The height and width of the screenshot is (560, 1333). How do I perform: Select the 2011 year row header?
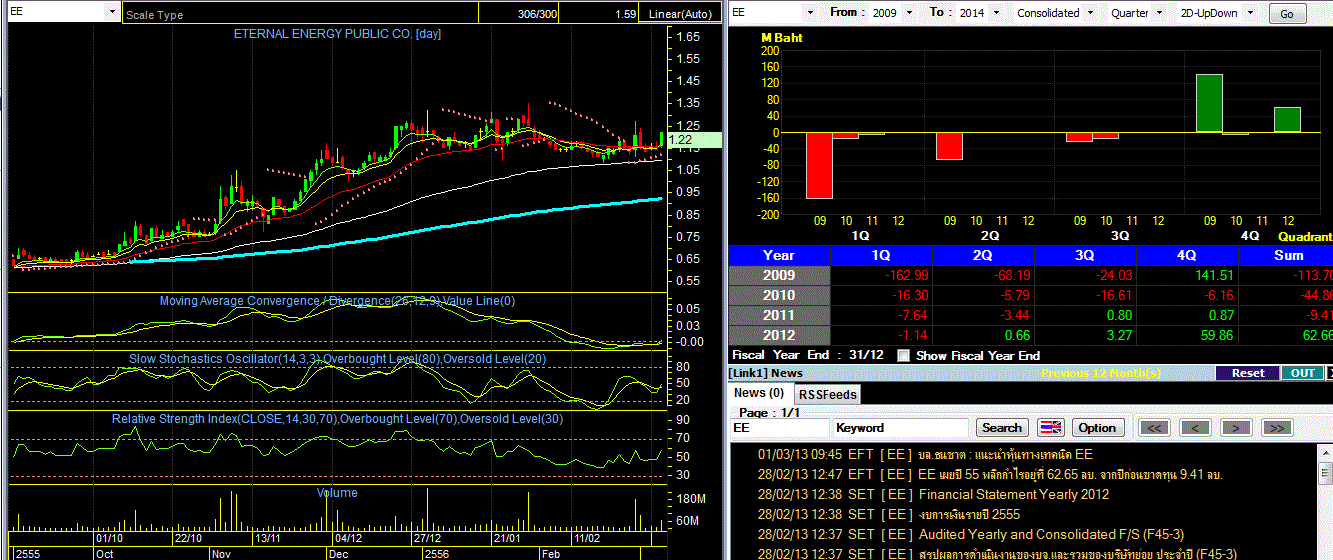pyautogui.click(x=779, y=315)
